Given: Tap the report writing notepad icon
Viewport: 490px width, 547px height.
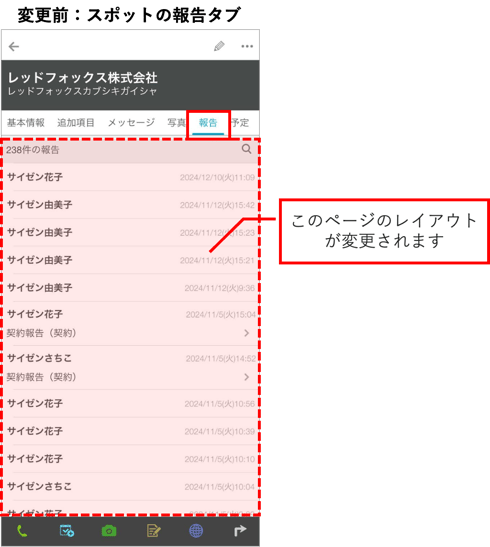Looking at the screenshot, I should (x=153, y=531).
